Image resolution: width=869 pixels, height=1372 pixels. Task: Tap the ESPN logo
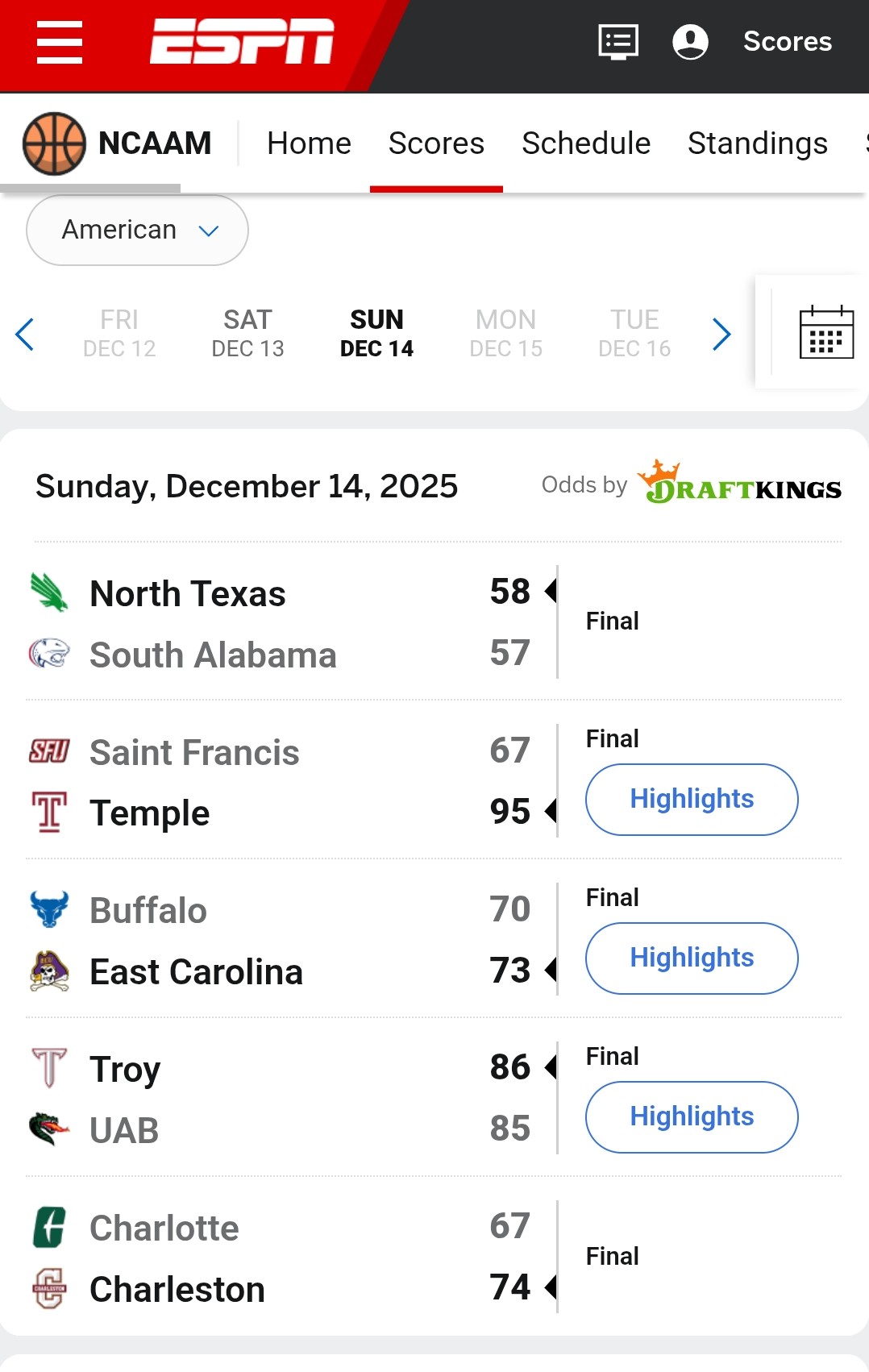[242, 41]
